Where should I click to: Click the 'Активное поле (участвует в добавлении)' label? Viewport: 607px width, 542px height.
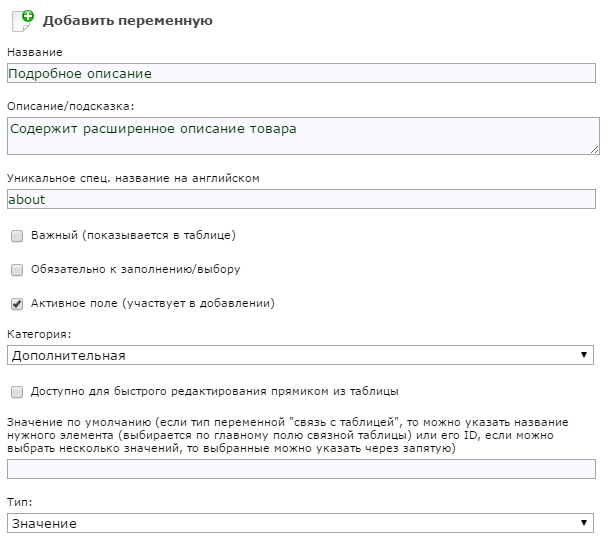pyautogui.click(x=153, y=303)
